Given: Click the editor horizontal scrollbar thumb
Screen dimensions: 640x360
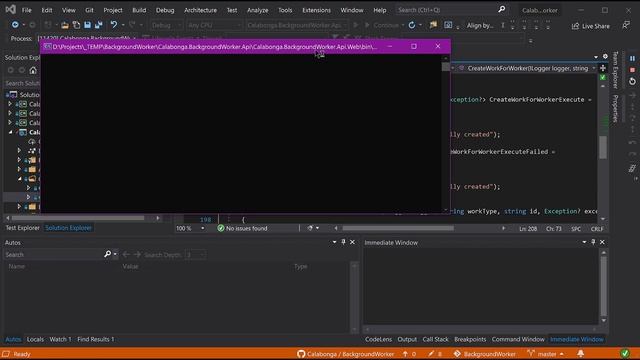Looking at the screenshot, I should point(398,228).
